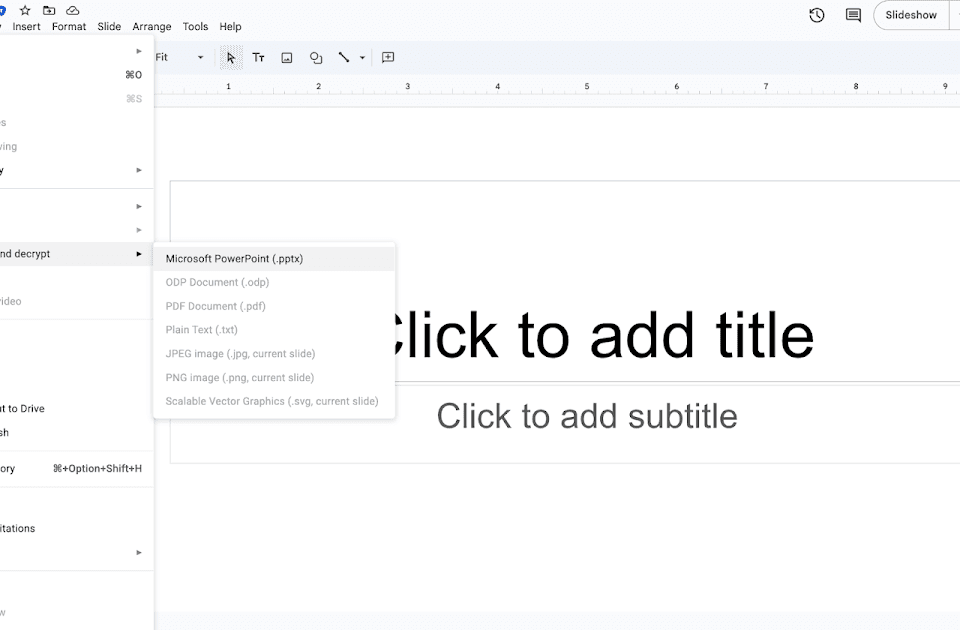Click the insert image icon
The width and height of the screenshot is (960, 630).
(x=287, y=58)
